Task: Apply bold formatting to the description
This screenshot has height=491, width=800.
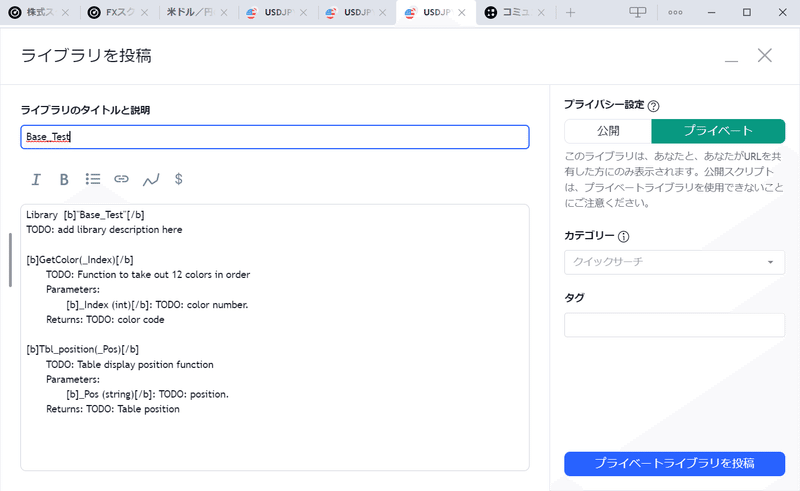Action: (64, 179)
